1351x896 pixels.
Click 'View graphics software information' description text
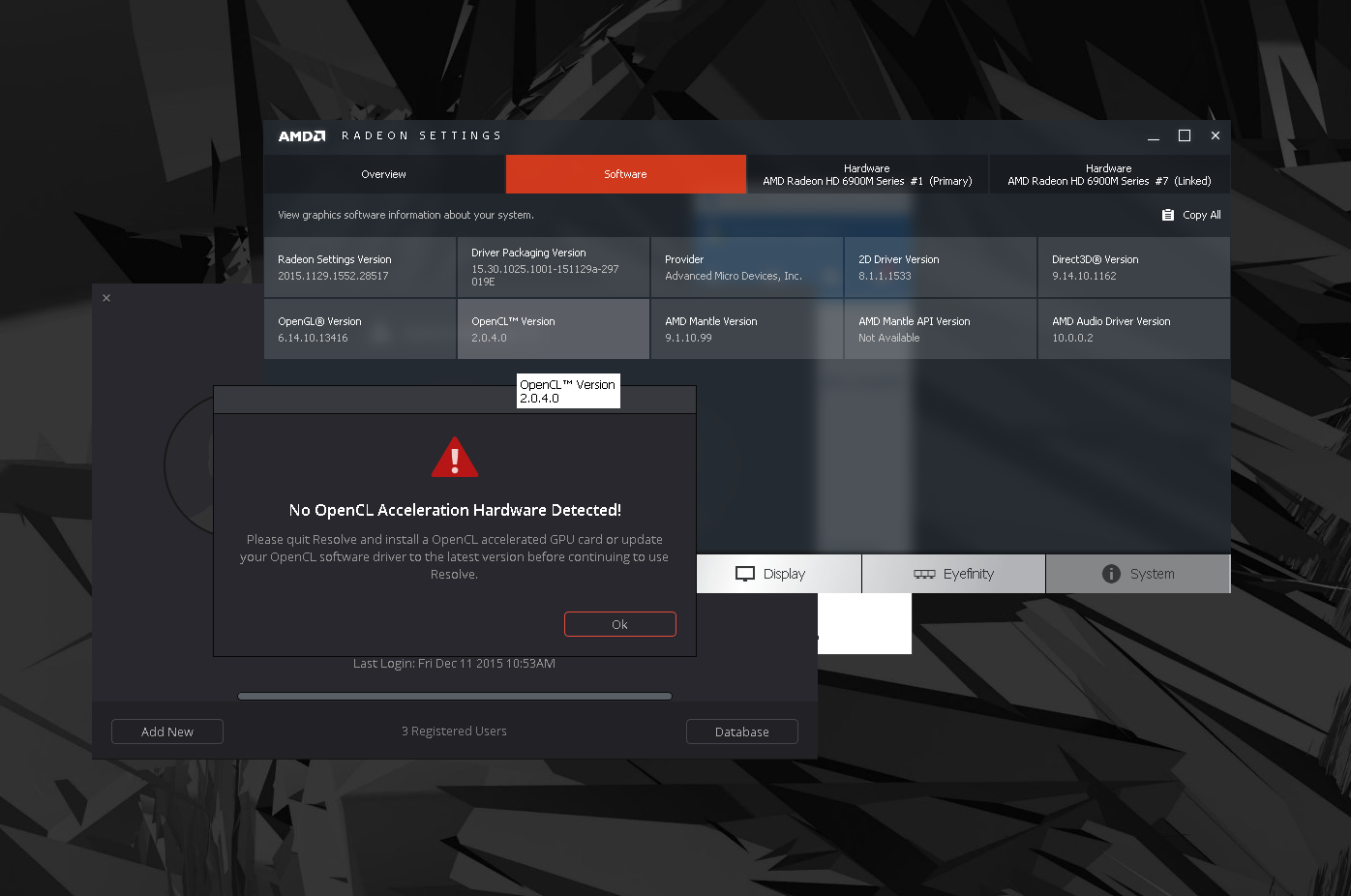coord(406,215)
